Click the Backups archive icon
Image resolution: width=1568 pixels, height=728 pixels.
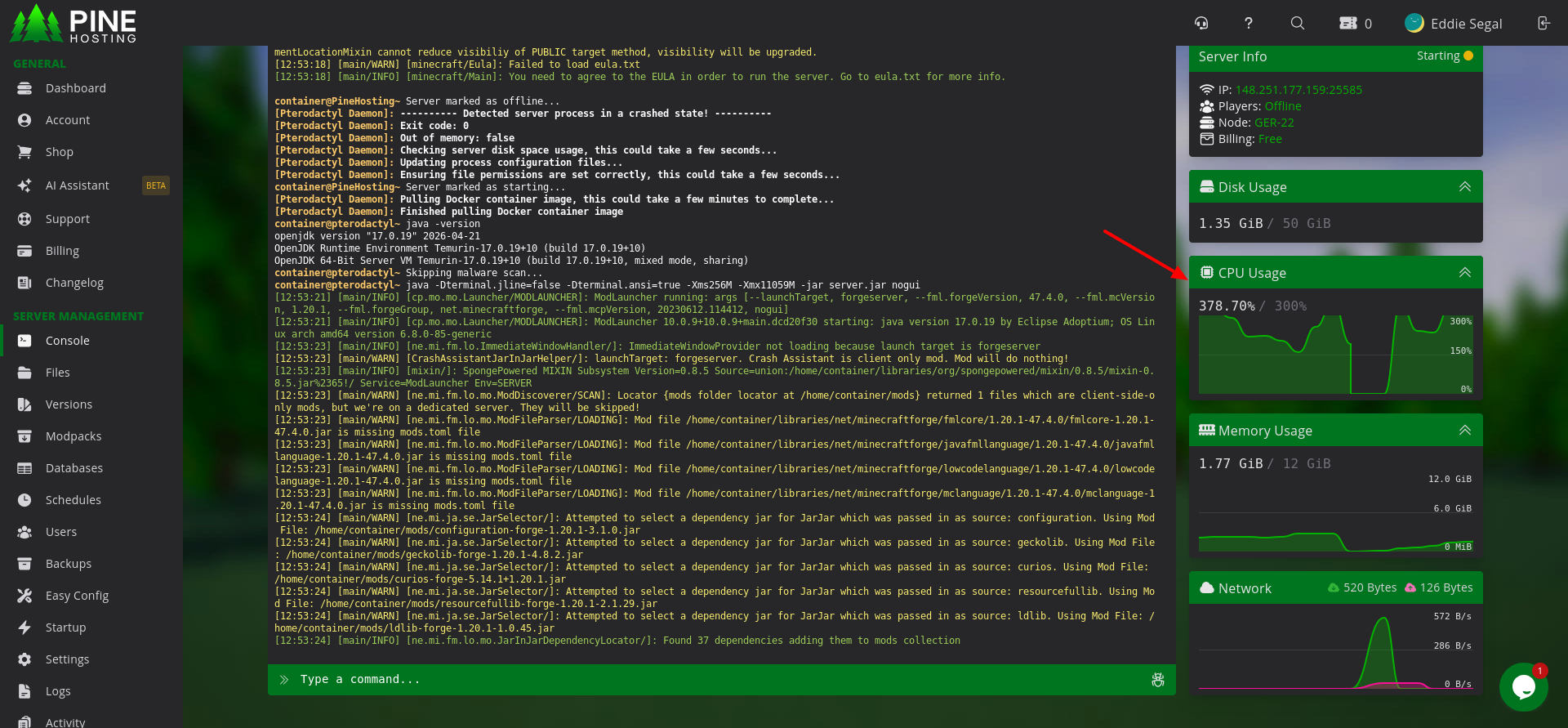(x=24, y=564)
